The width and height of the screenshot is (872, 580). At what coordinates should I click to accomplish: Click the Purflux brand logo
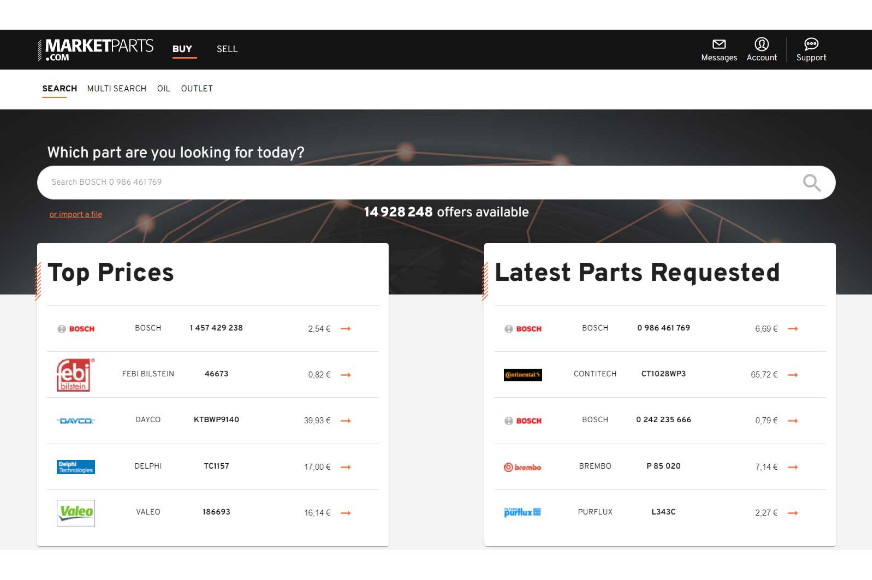[x=522, y=512]
